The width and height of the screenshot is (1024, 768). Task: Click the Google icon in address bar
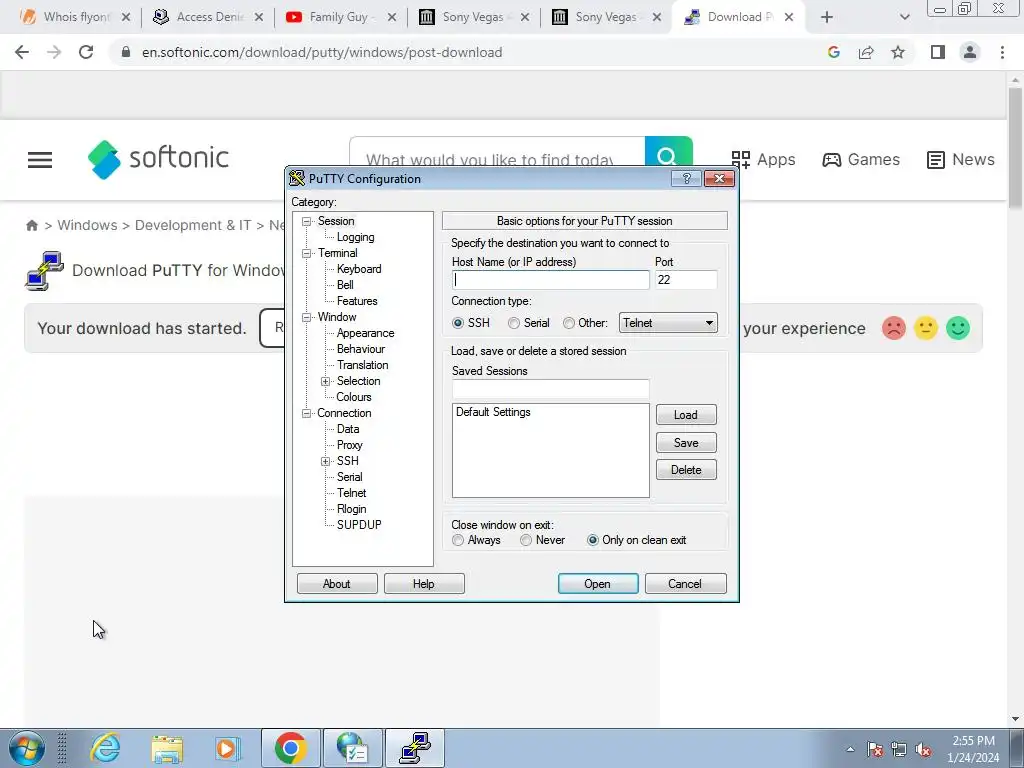pyautogui.click(x=833, y=52)
